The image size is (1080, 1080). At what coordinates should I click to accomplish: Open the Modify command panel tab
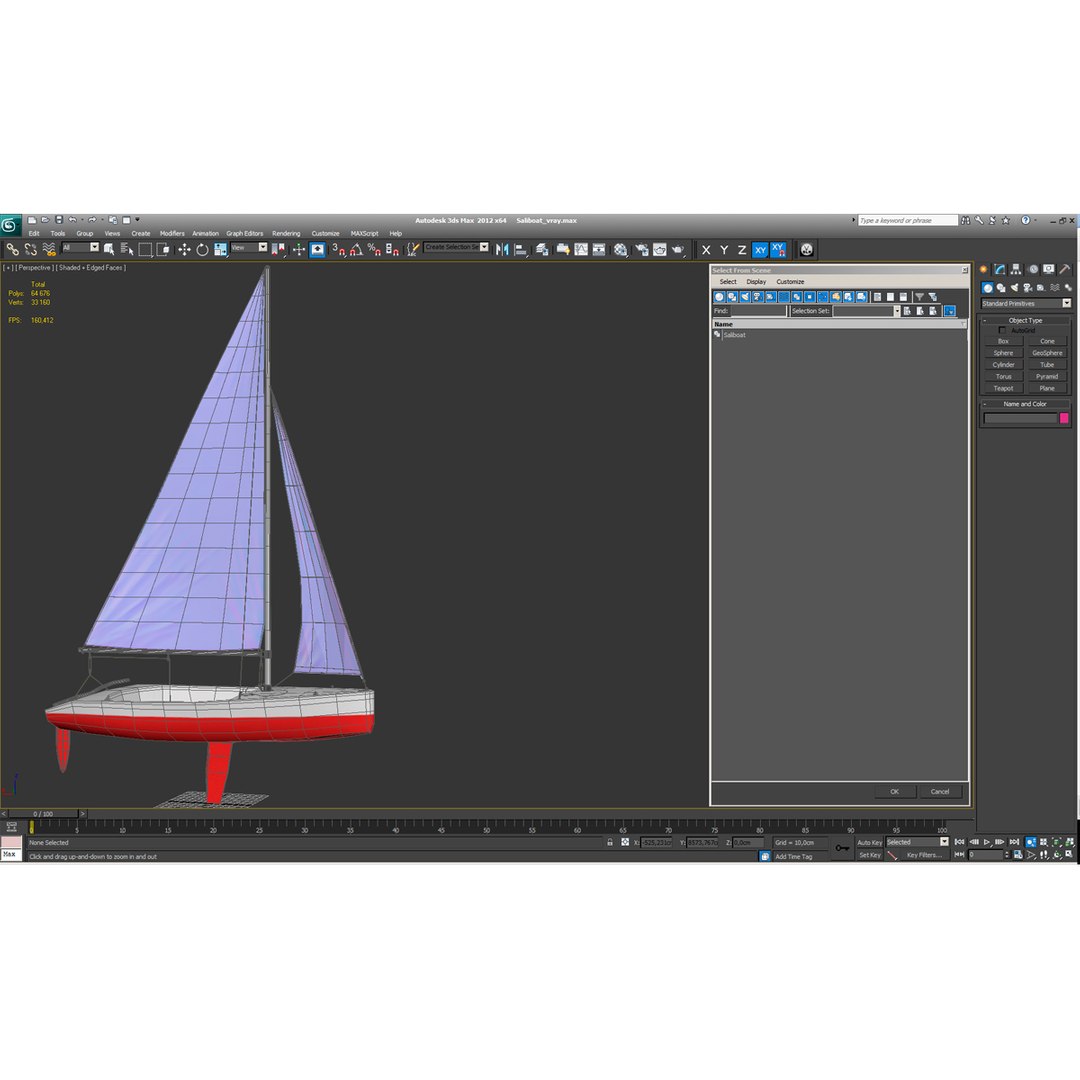coord(999,269)
